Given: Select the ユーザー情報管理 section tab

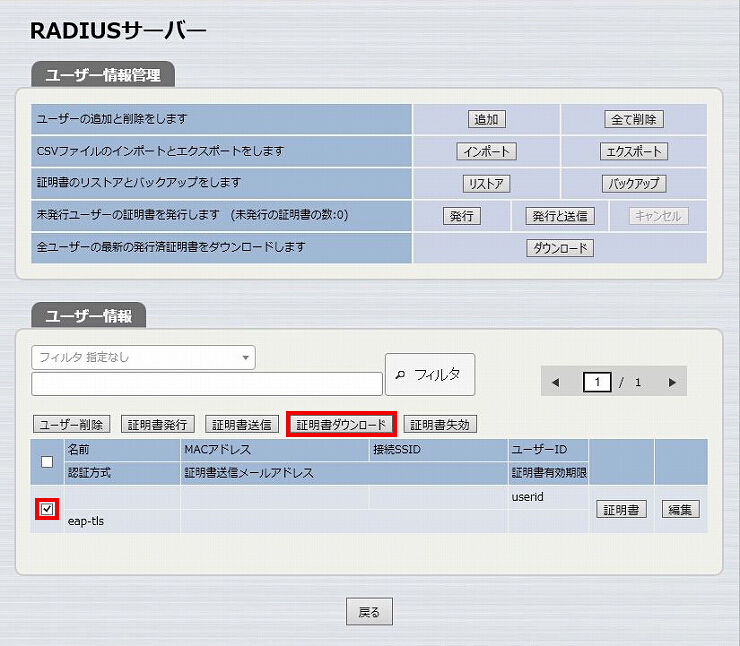Looking at the screenshot, I should pyautogui.click(x=103, y=75).
